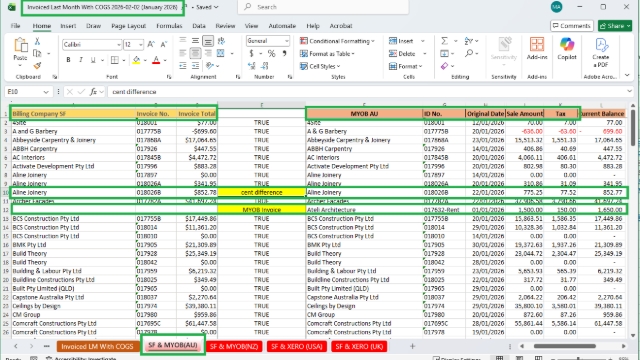Switch to the Formulas ribbon tab
The width and height of the screenshot is (640, 360).
(169, 26)
